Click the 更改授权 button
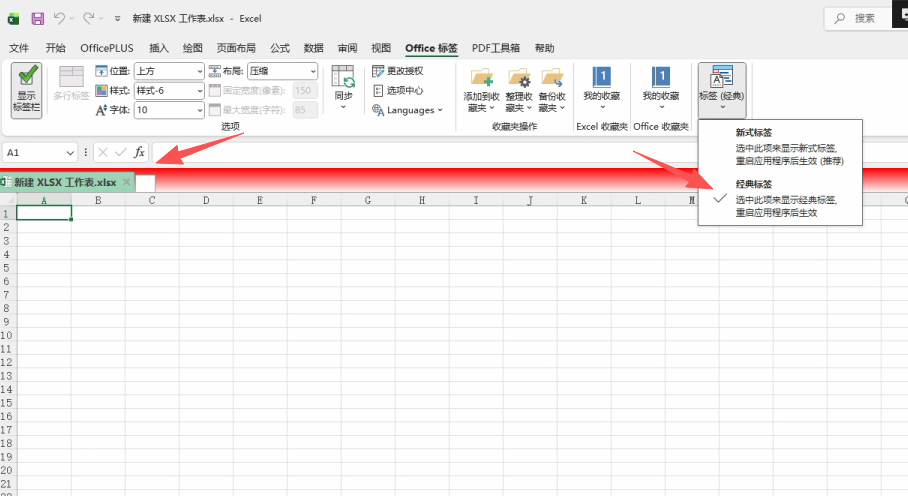This screenshot has height=496, width=908. point(397,71)
